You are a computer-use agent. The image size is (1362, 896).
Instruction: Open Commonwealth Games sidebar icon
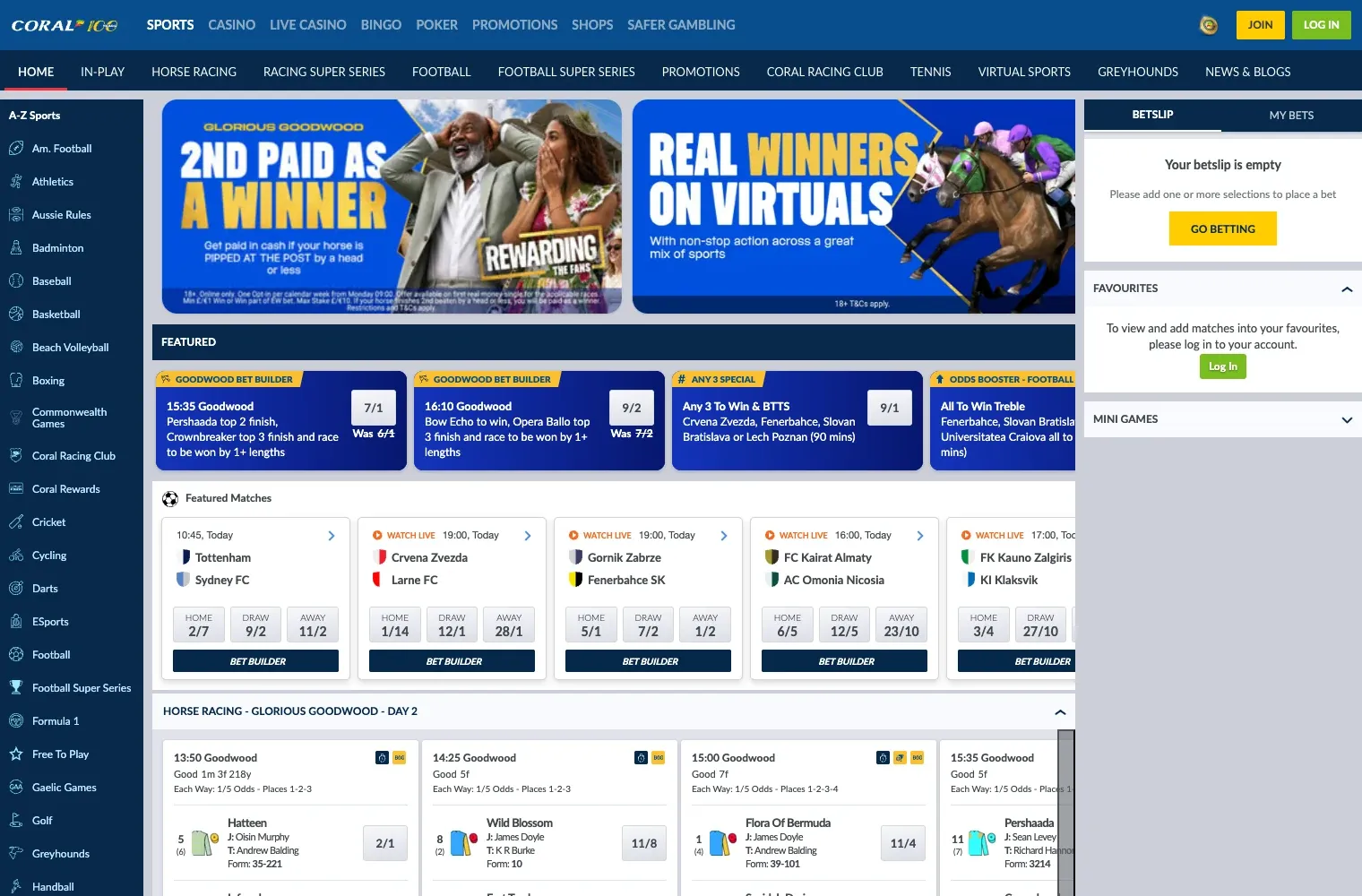16,418
